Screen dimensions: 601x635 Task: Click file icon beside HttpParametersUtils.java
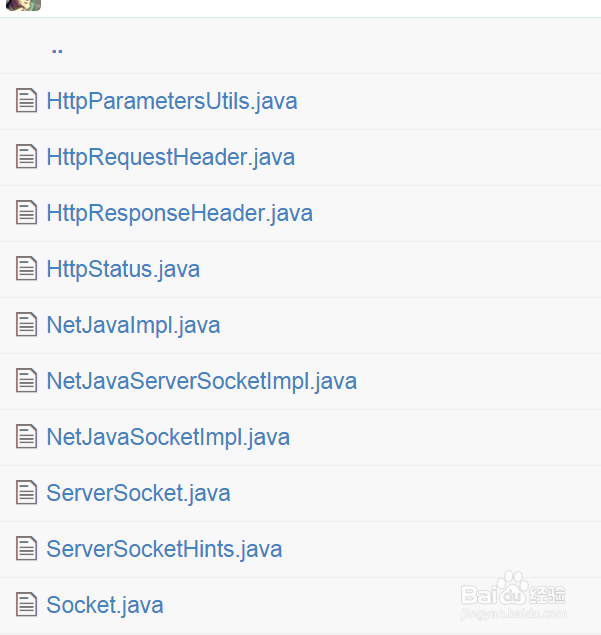(x=26, y=101)
